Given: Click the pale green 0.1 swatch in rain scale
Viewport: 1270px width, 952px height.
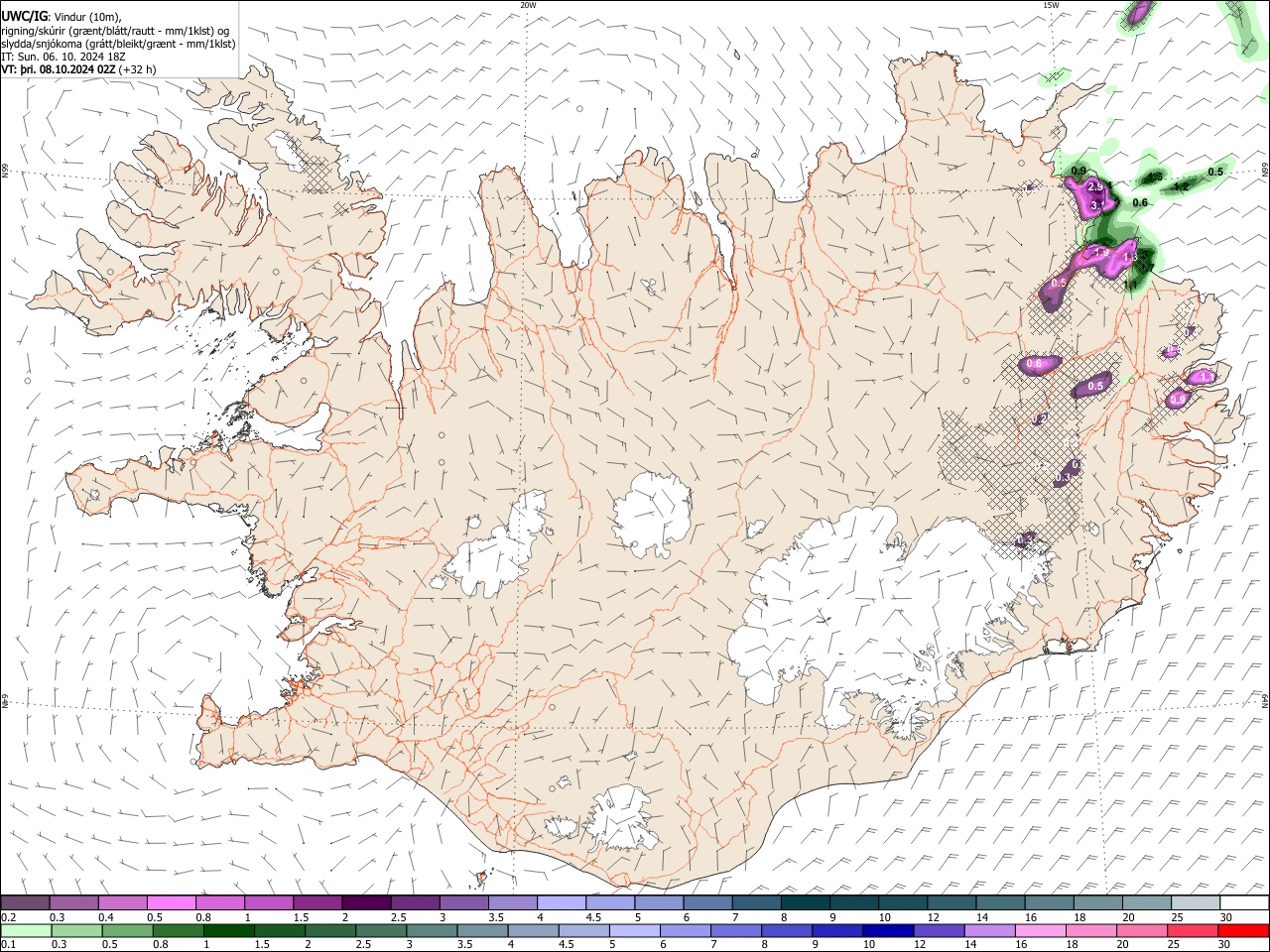Looking at the screenshot, I should [25, 931].
